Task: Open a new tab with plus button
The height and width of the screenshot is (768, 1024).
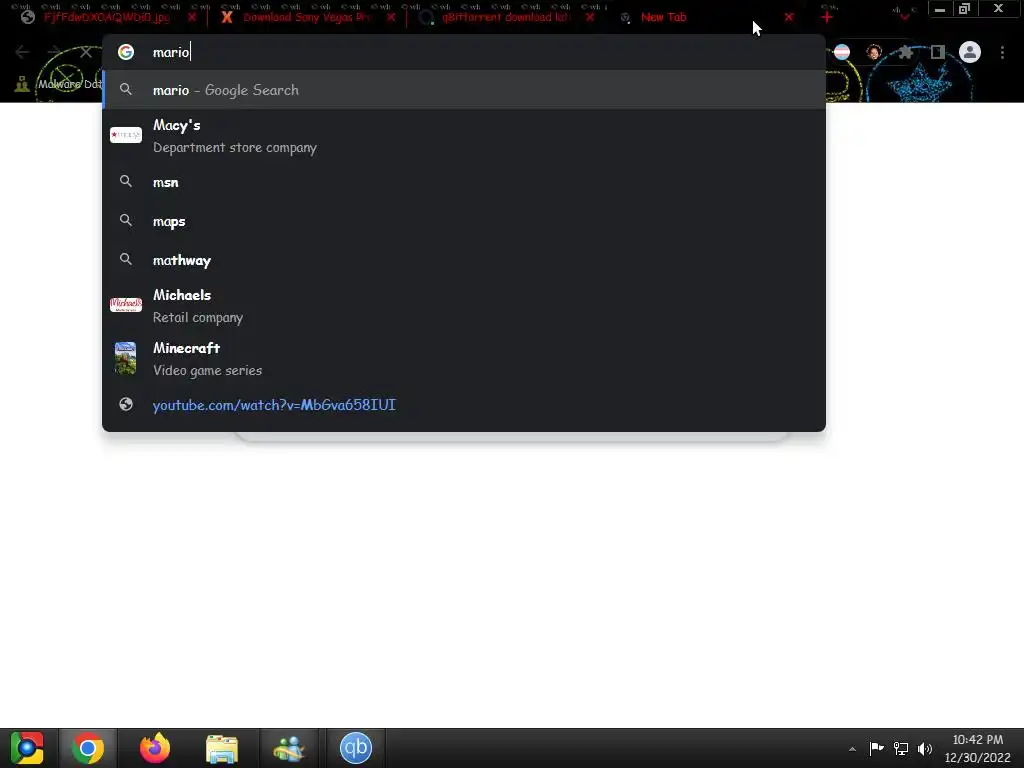Action: point(827,18)
